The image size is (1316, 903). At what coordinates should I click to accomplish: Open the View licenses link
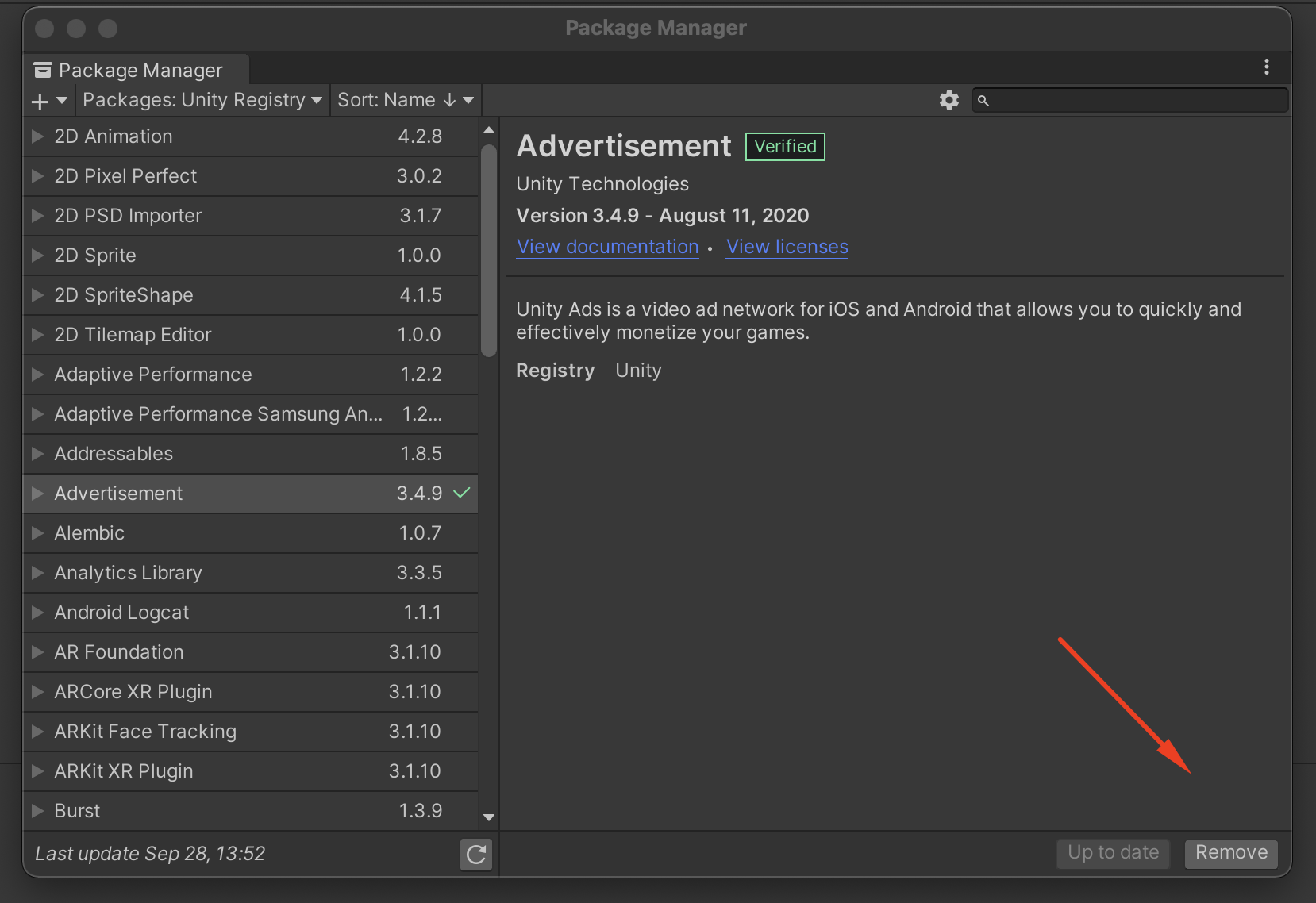click(x=787, y=247)
